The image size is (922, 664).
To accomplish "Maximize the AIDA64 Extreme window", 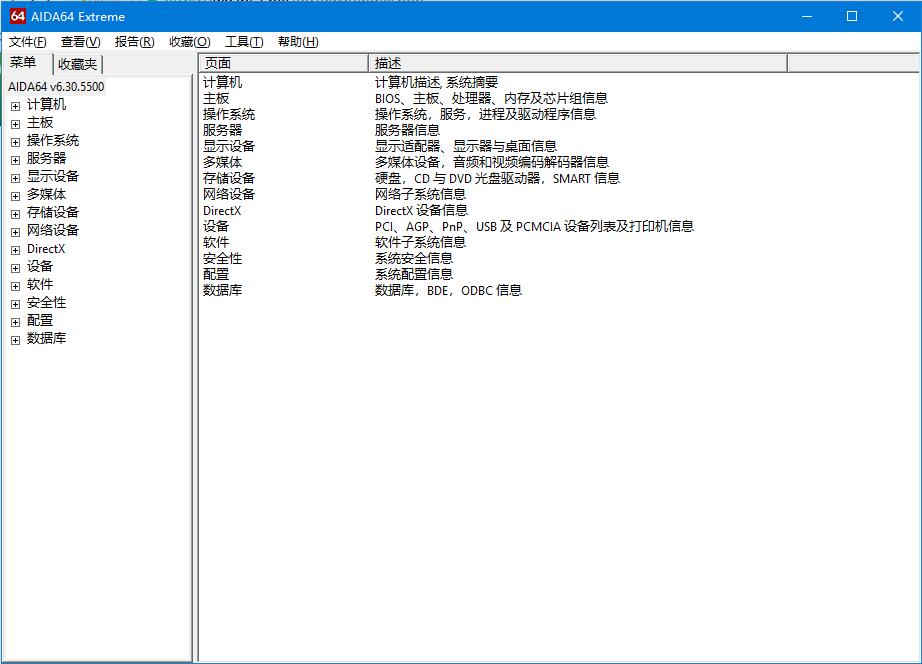I will [x=852, y=16].
